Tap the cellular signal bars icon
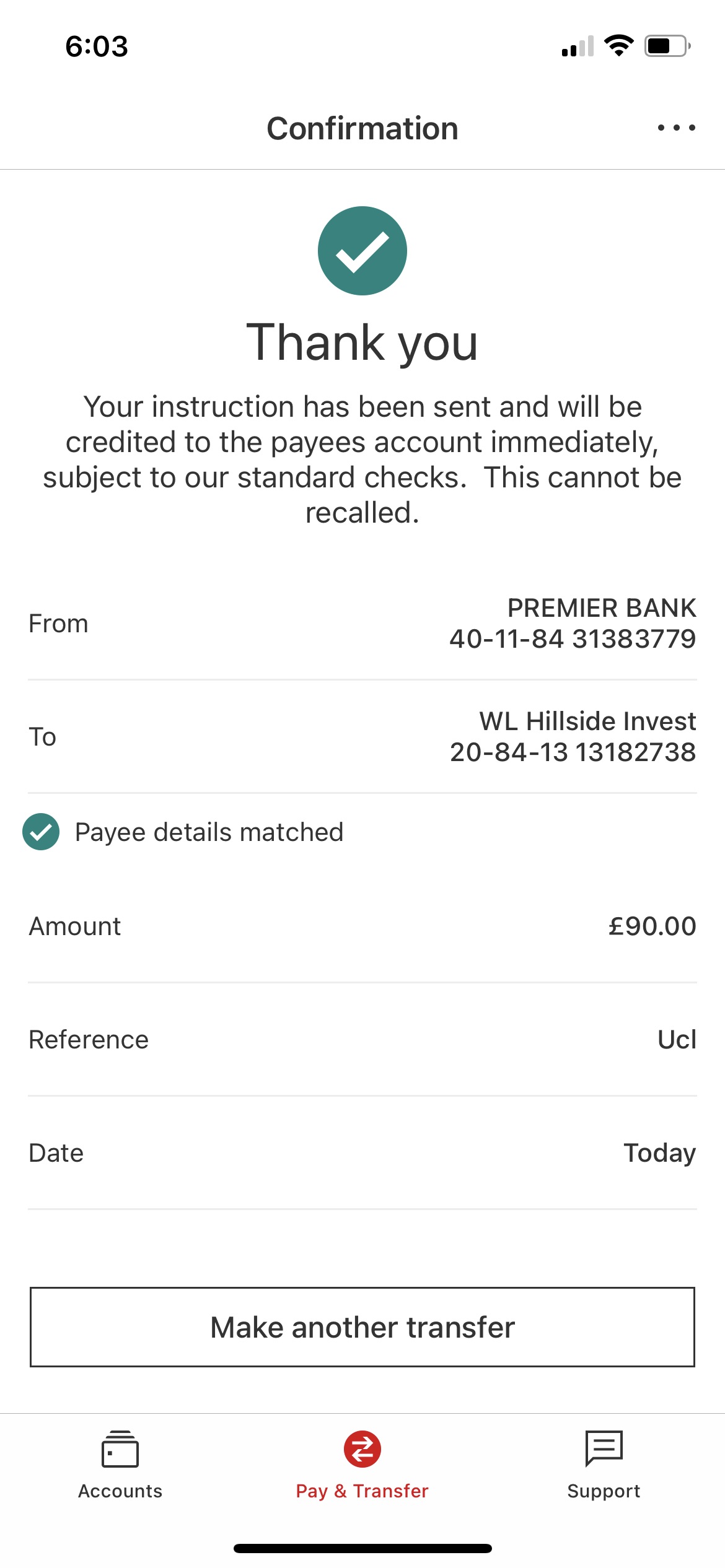 pyautogui.click(x=578, y=46)
